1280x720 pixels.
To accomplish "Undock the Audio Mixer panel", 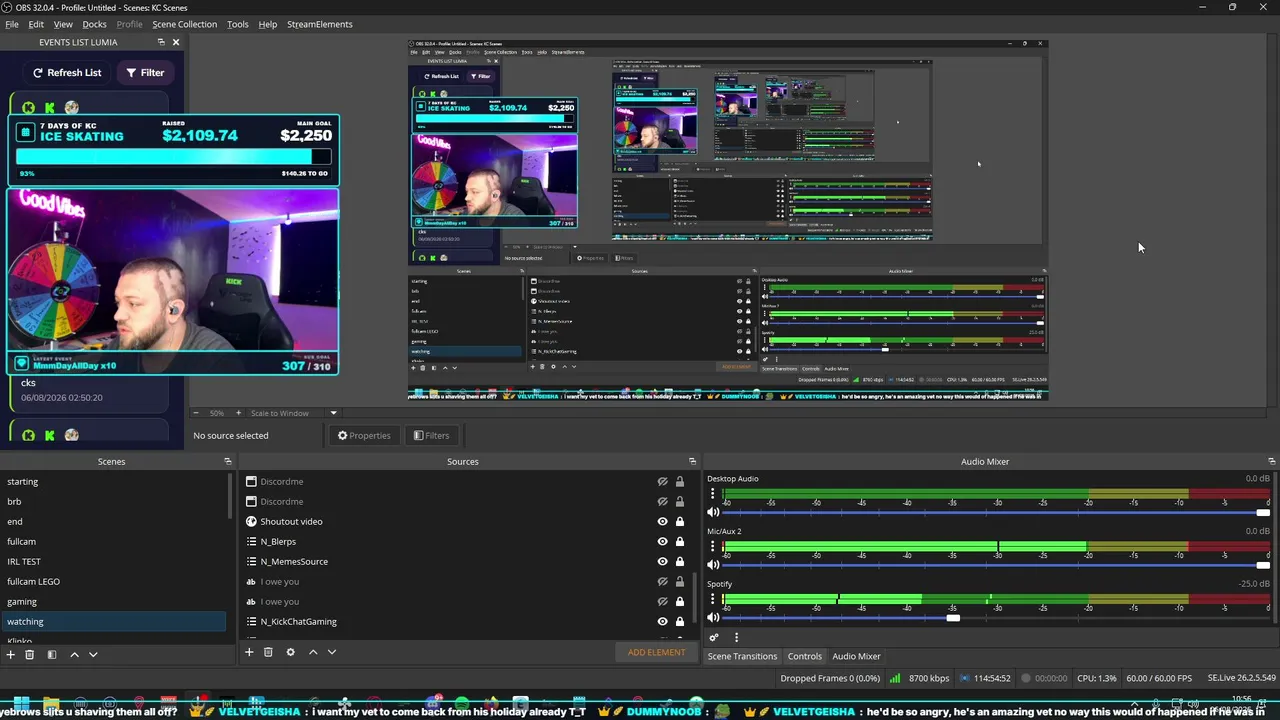I will [x=1271, y=462].
